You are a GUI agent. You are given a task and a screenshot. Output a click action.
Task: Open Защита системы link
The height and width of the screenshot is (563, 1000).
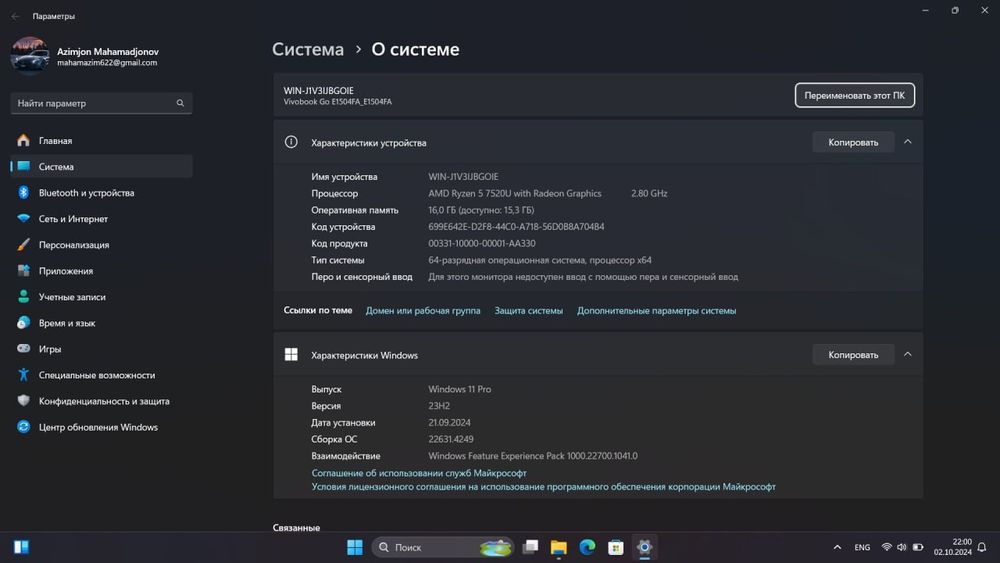[x=529, y=311]
